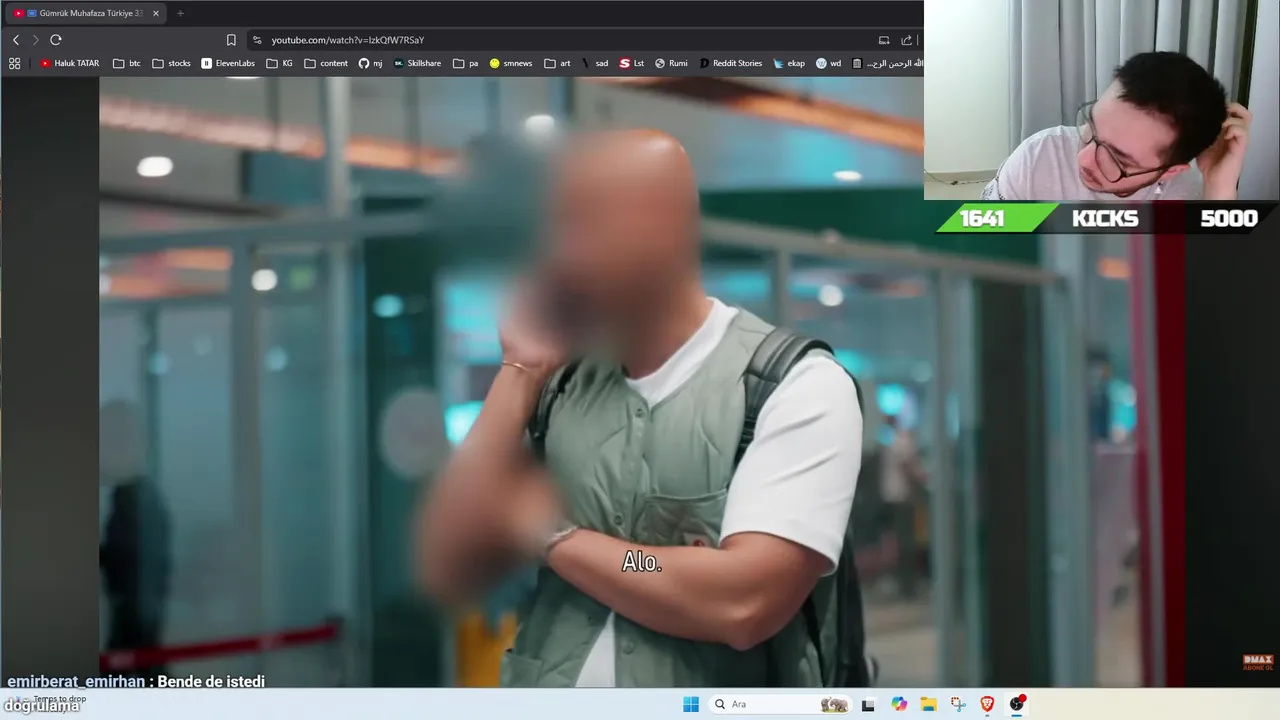
Task: Select the Gümrük Muhafaza Türkiye tab
Action: [85, 13]
